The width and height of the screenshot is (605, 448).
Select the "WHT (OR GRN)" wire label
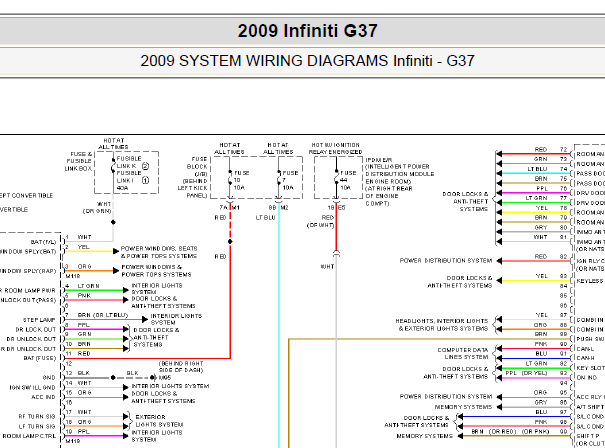tap(97, 208)
